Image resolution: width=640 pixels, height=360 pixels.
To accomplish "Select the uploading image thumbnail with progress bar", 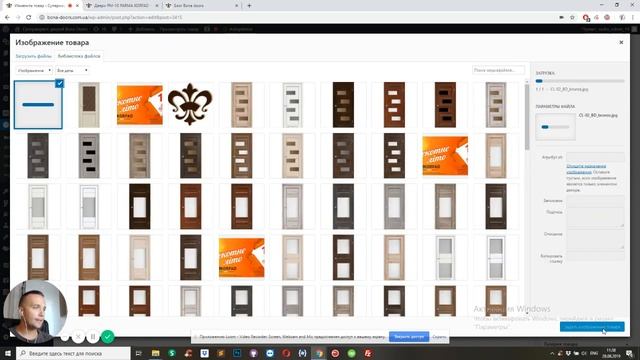I will pyautogui.click(x=38, y=105).
